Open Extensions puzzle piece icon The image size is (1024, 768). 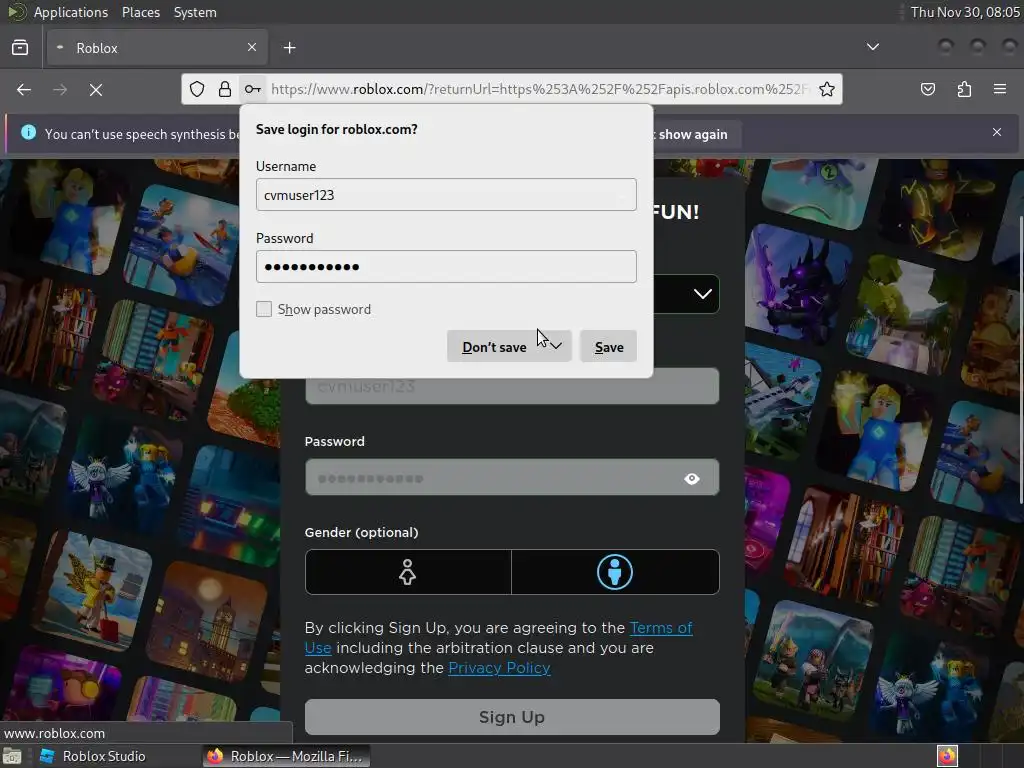click(964, 89)
